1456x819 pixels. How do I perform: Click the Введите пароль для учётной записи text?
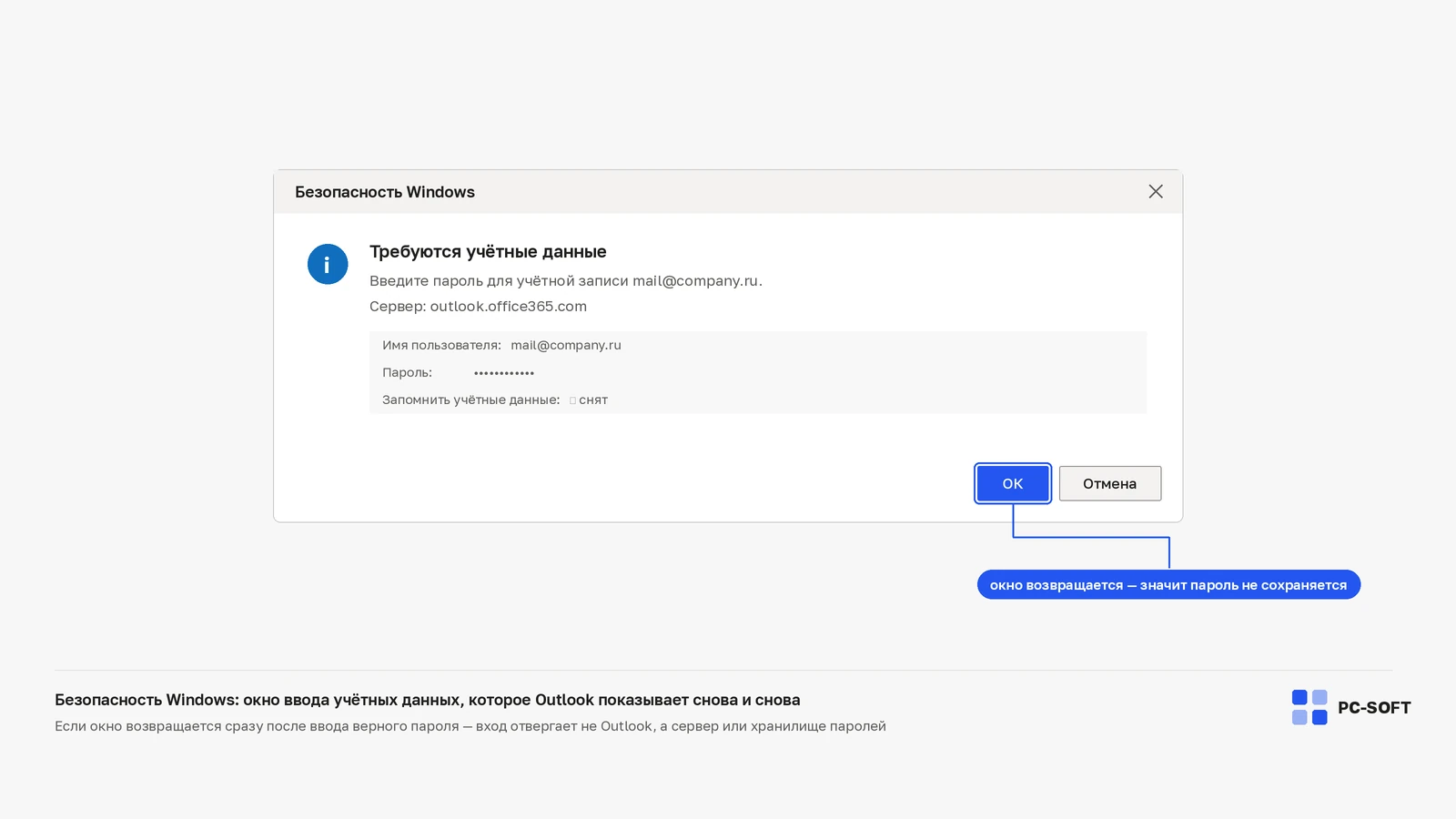(x=566, y=281)
